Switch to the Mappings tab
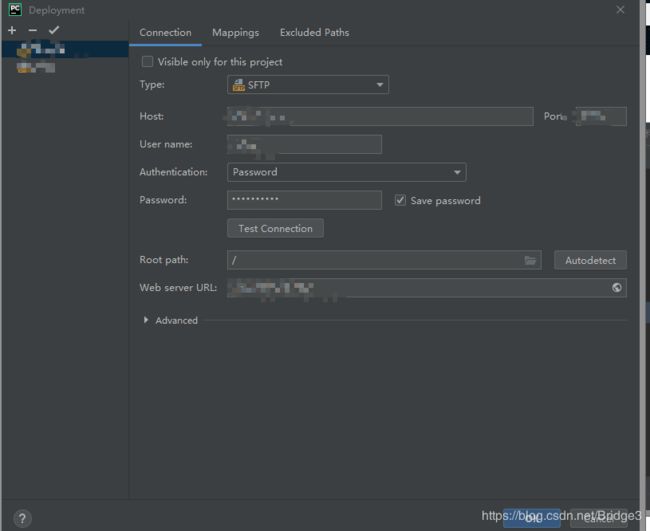The width and height of the screenshot is (650, 531). coord(235,32)
